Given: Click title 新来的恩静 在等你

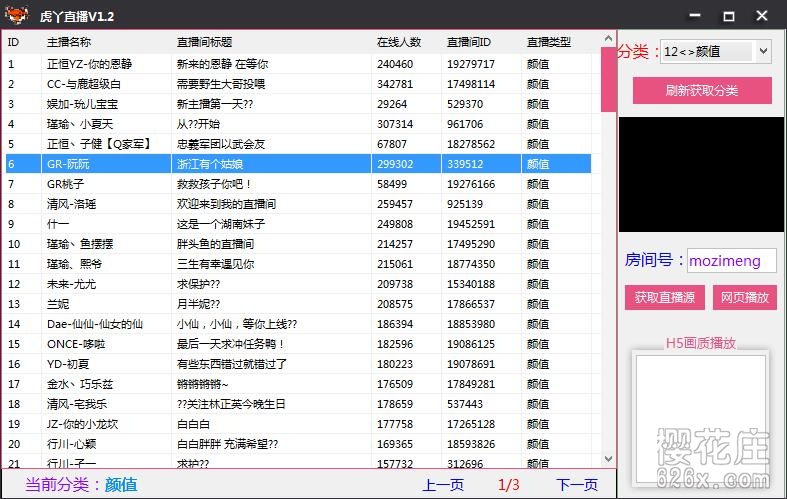Looking at the screenshot, I should (222, 64).
